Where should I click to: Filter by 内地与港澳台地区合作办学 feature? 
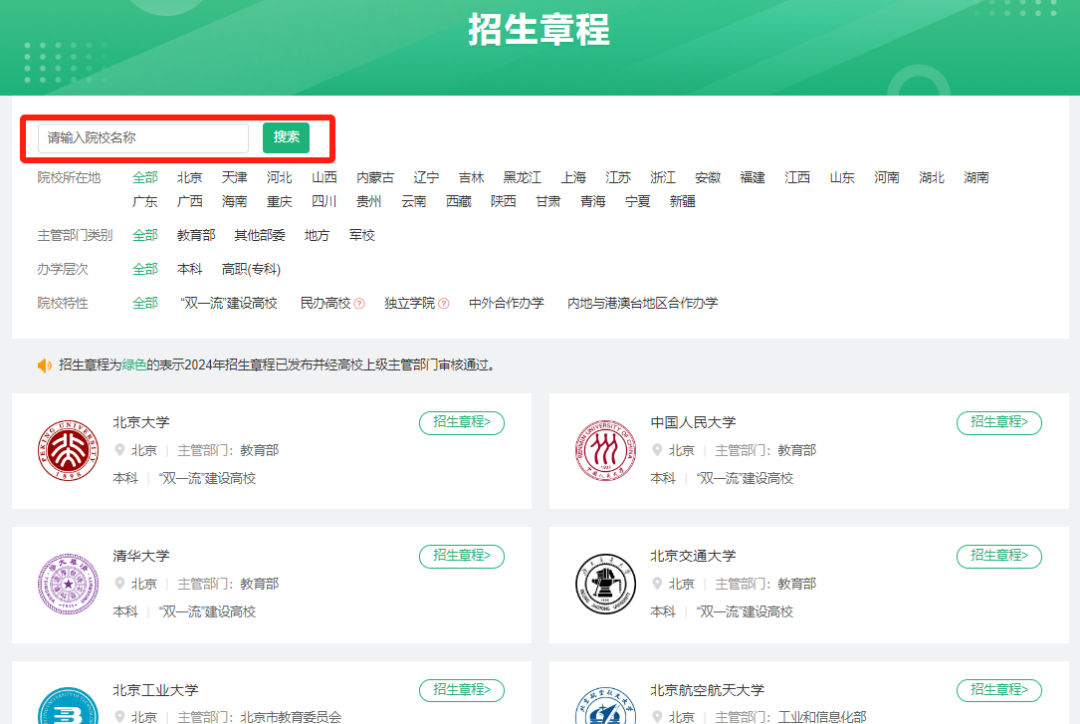click(643, 303)
